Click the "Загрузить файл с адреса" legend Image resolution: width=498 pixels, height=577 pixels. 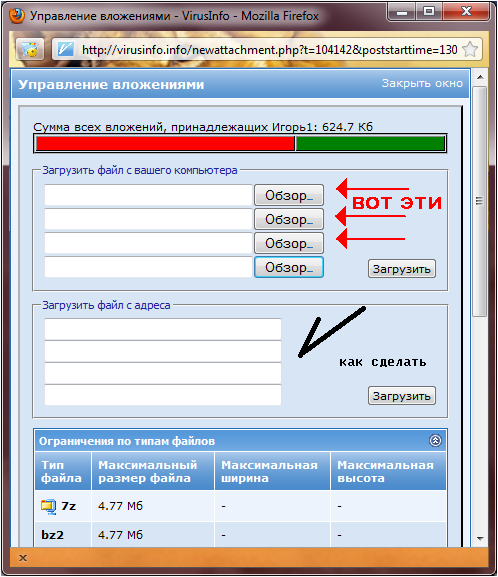point(106,305)
